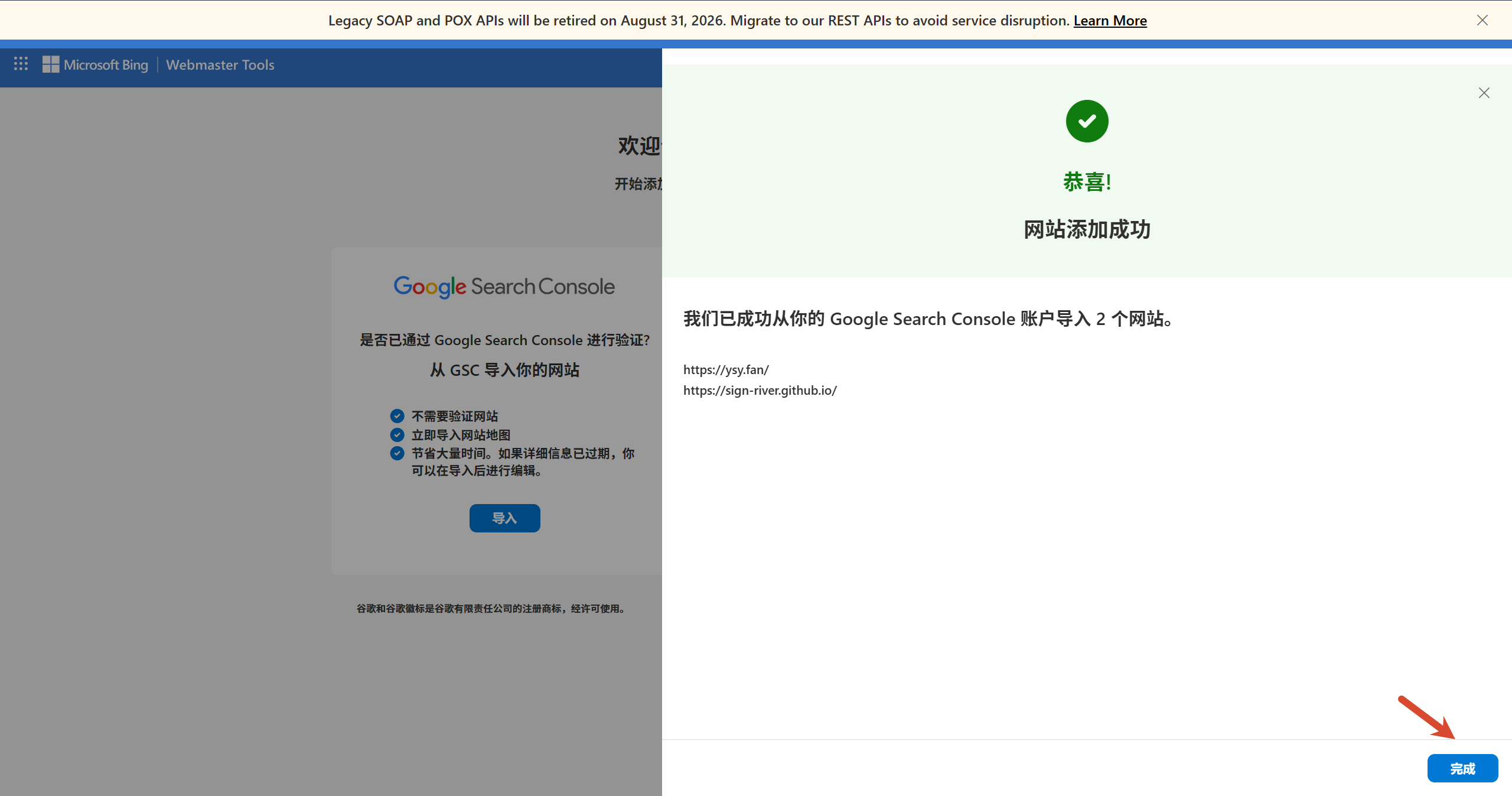Open the app launcher grid icon
This screenshot has width=1512, height=796.
point(21,64)
